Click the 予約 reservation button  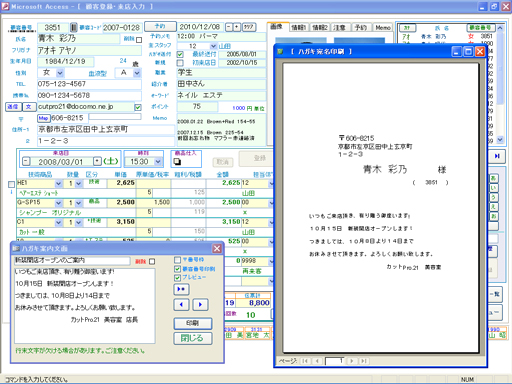pos(160,26)
